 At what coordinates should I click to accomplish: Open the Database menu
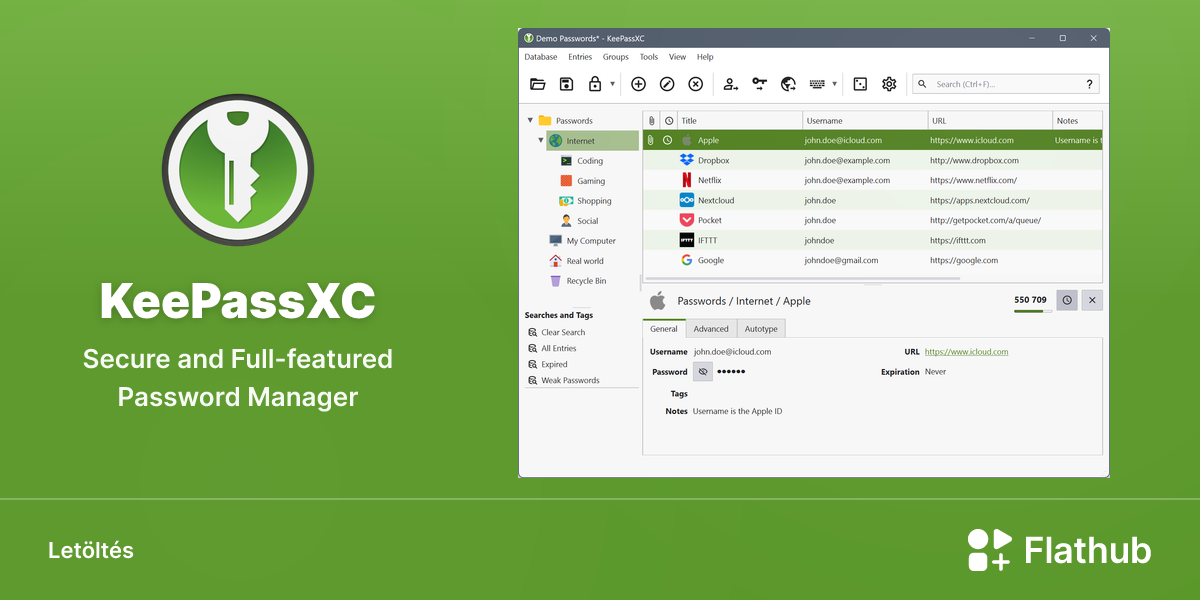[541, 57]
